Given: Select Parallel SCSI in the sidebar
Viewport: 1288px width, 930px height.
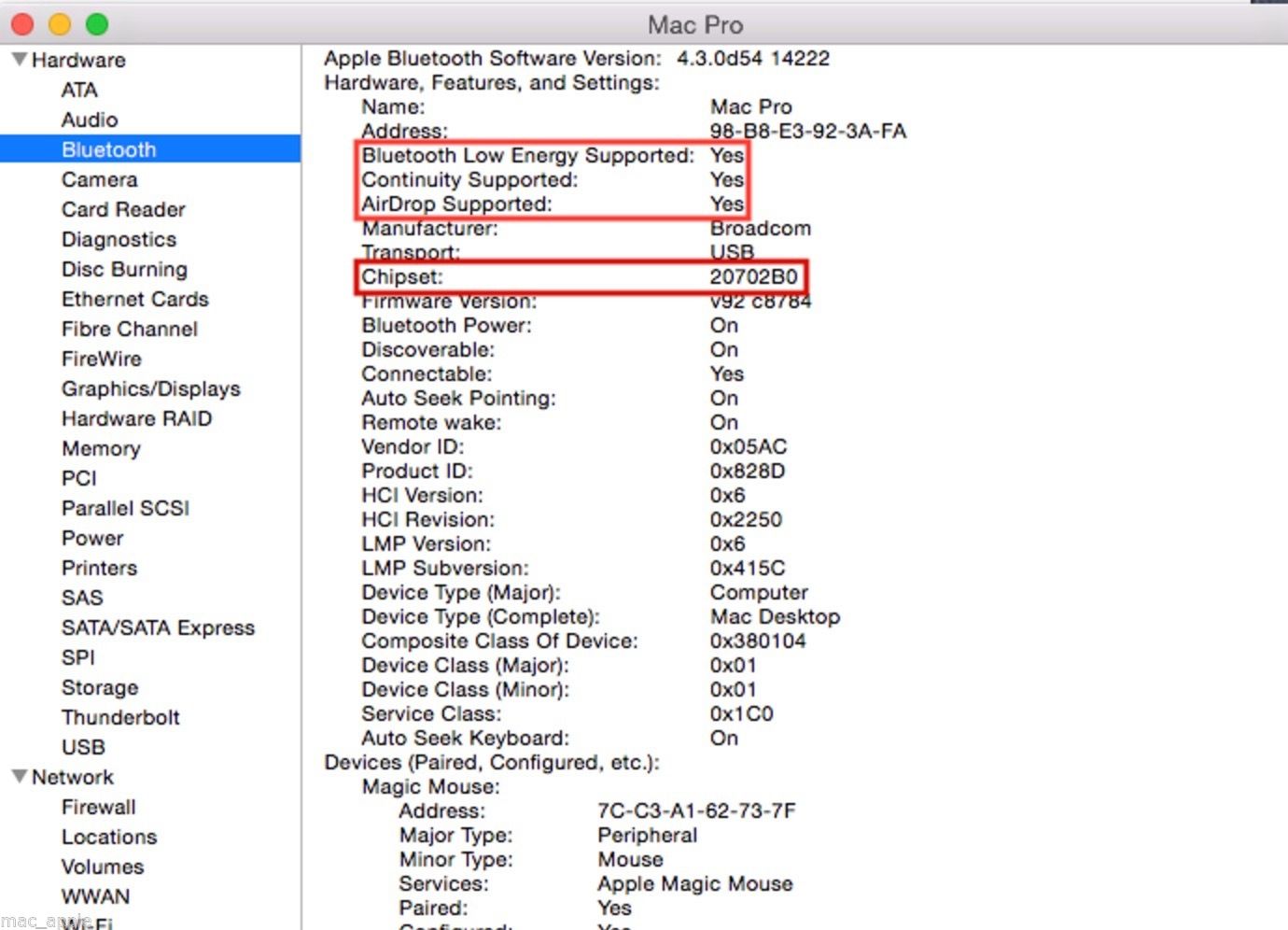Looking at the screenshot, I should click(125, 508).
